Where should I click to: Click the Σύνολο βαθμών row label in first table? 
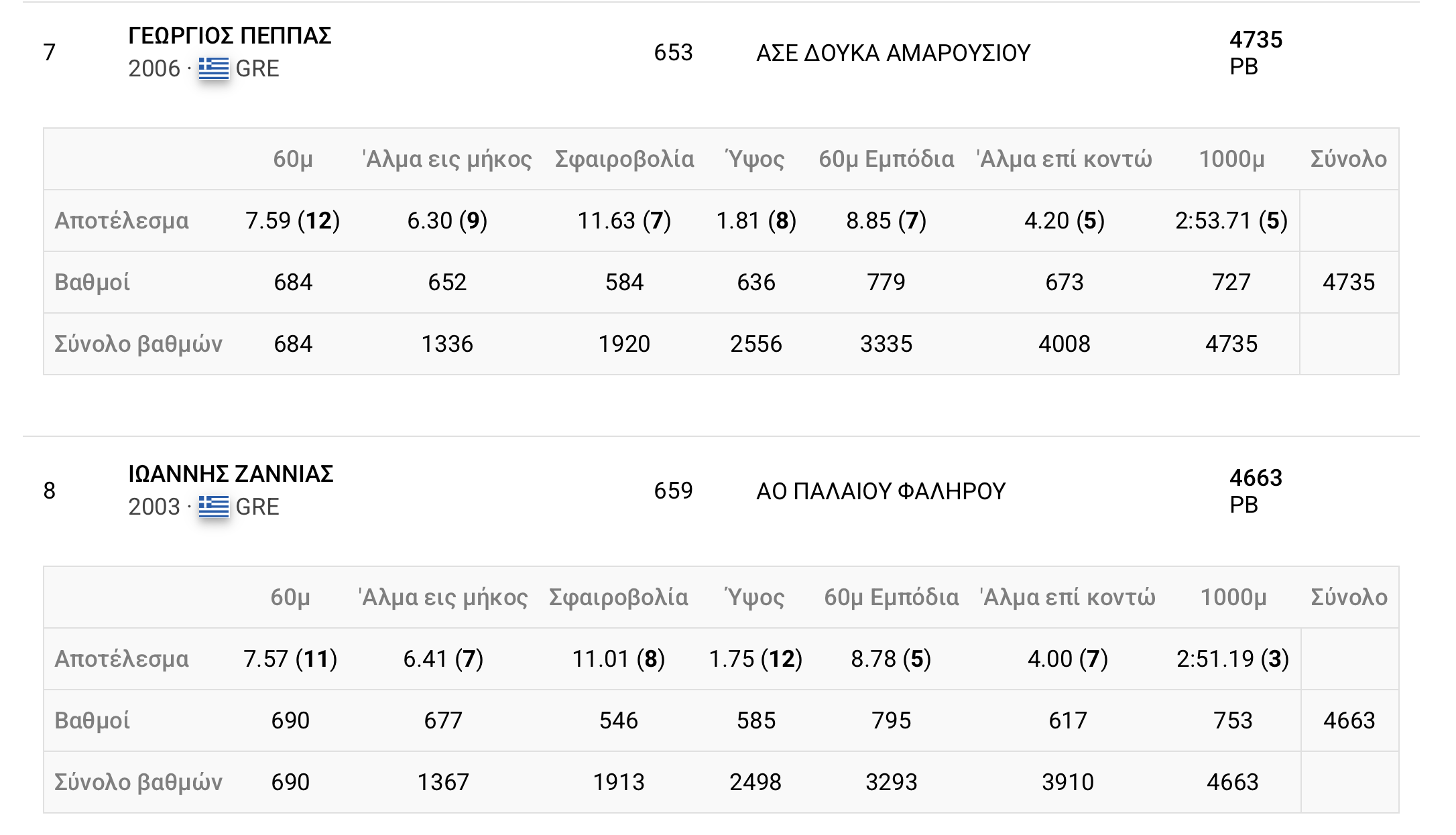[x=138, y=344]
